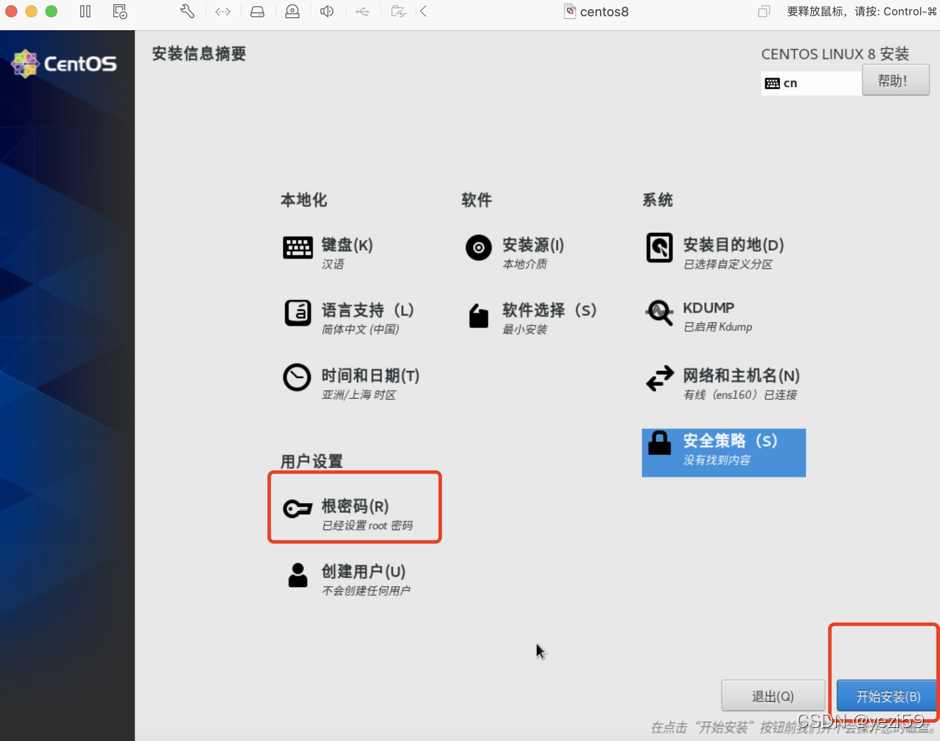This screenshot has width=940, height=741.
Task: Click status text 已选择自定义分区
Action: pos(728,264)
